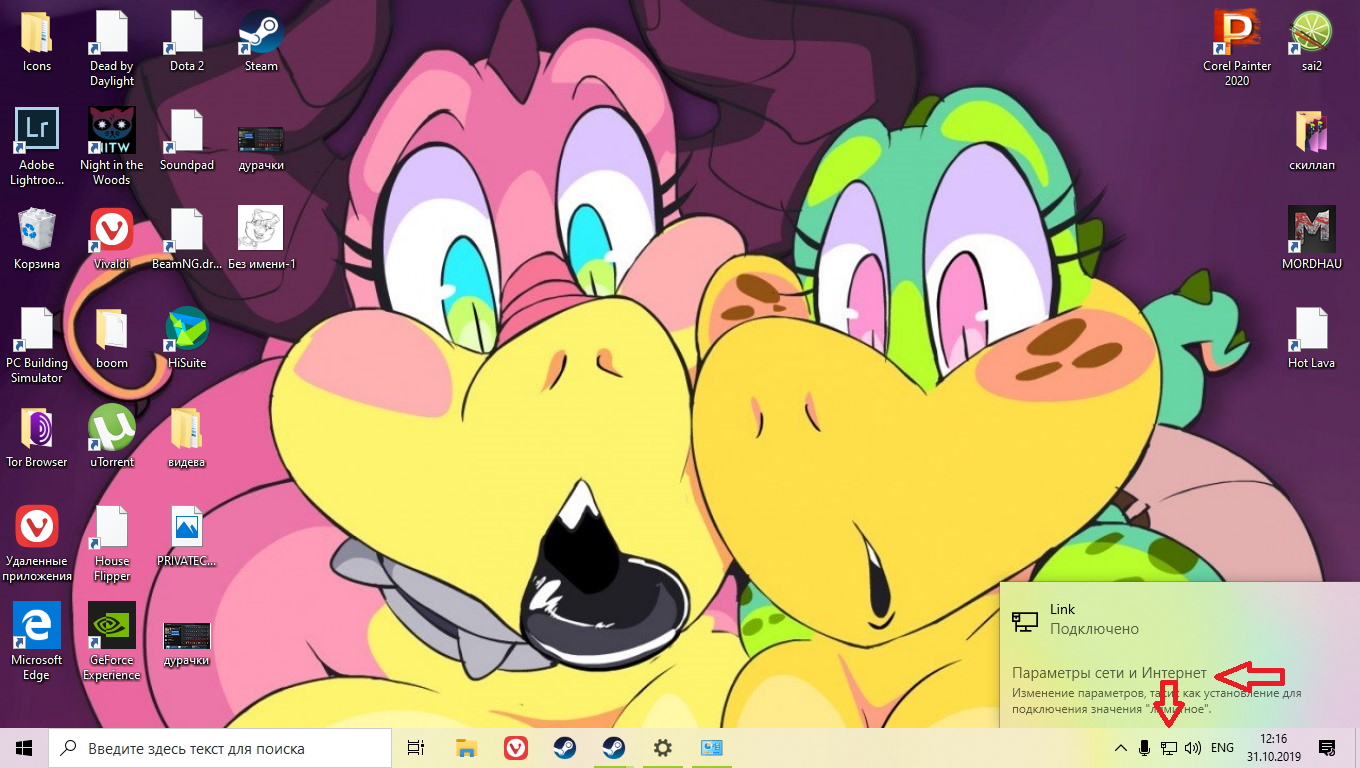
Task: Select the скиллап folder icon
Action: 1311,140
